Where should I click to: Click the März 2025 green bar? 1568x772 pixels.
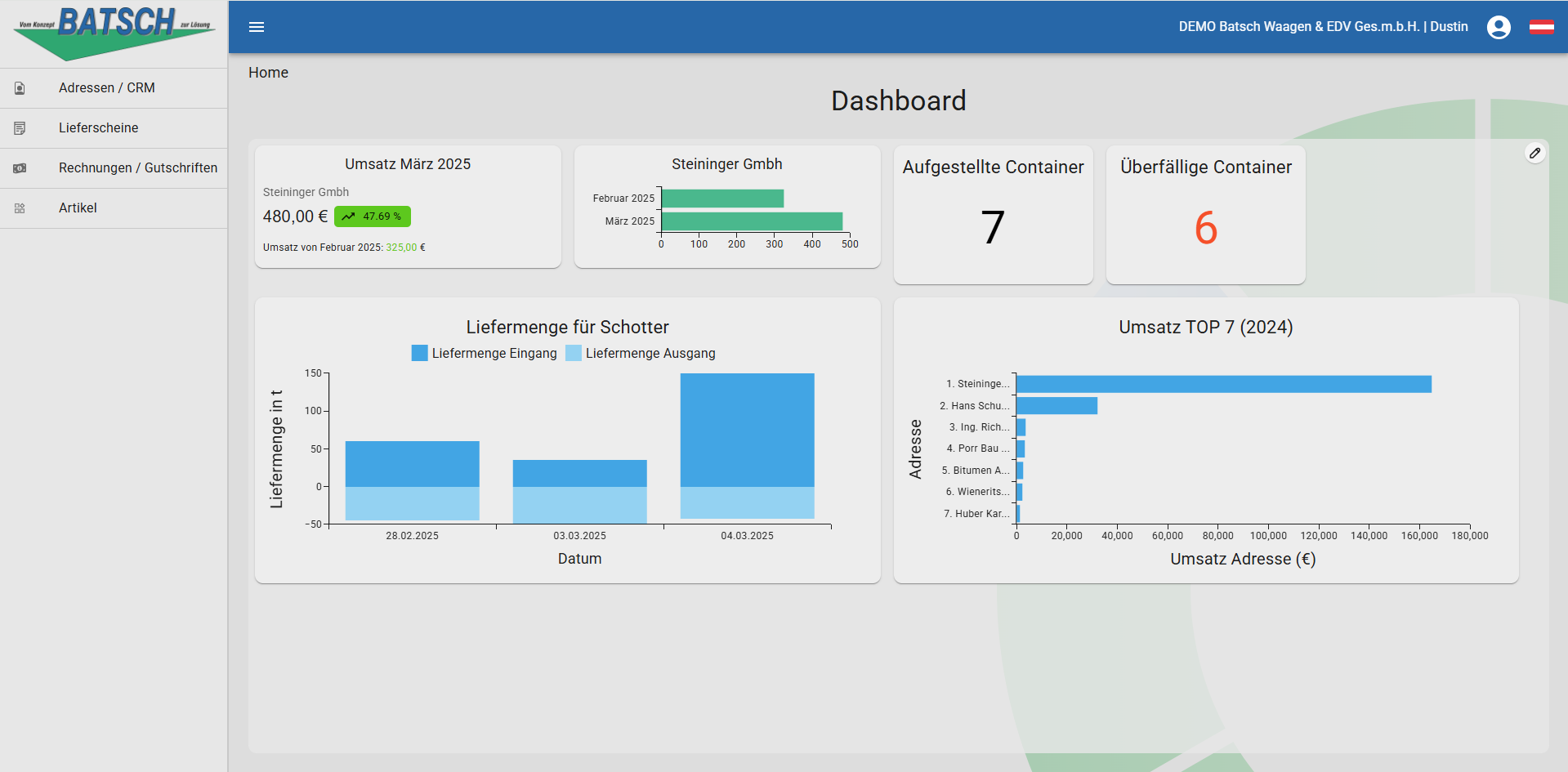(x=752, y=221)
